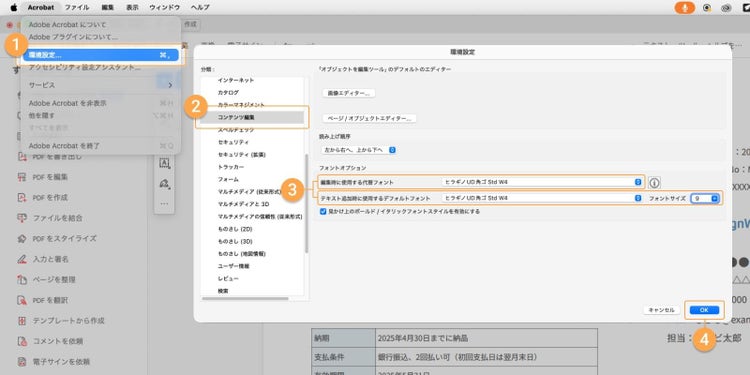Open the Acrobat menu in menu bar
This screenshot has width=750, height=375.
pyautogui.click(x=41, y=8)
